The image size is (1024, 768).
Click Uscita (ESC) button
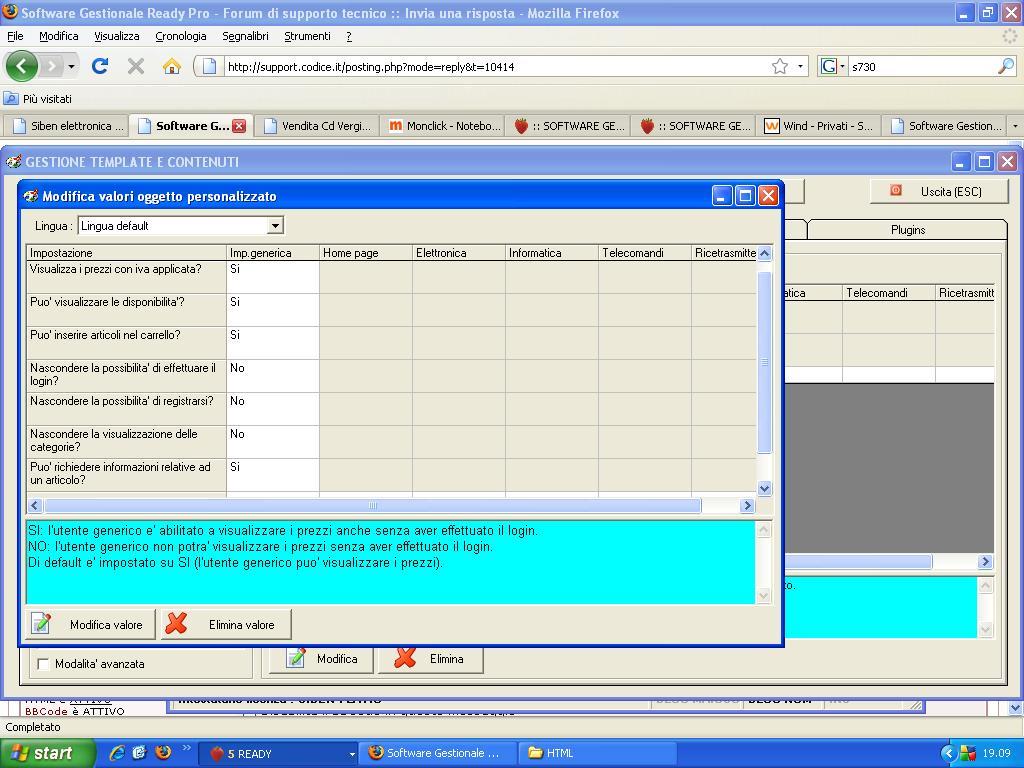pos(939,191)
